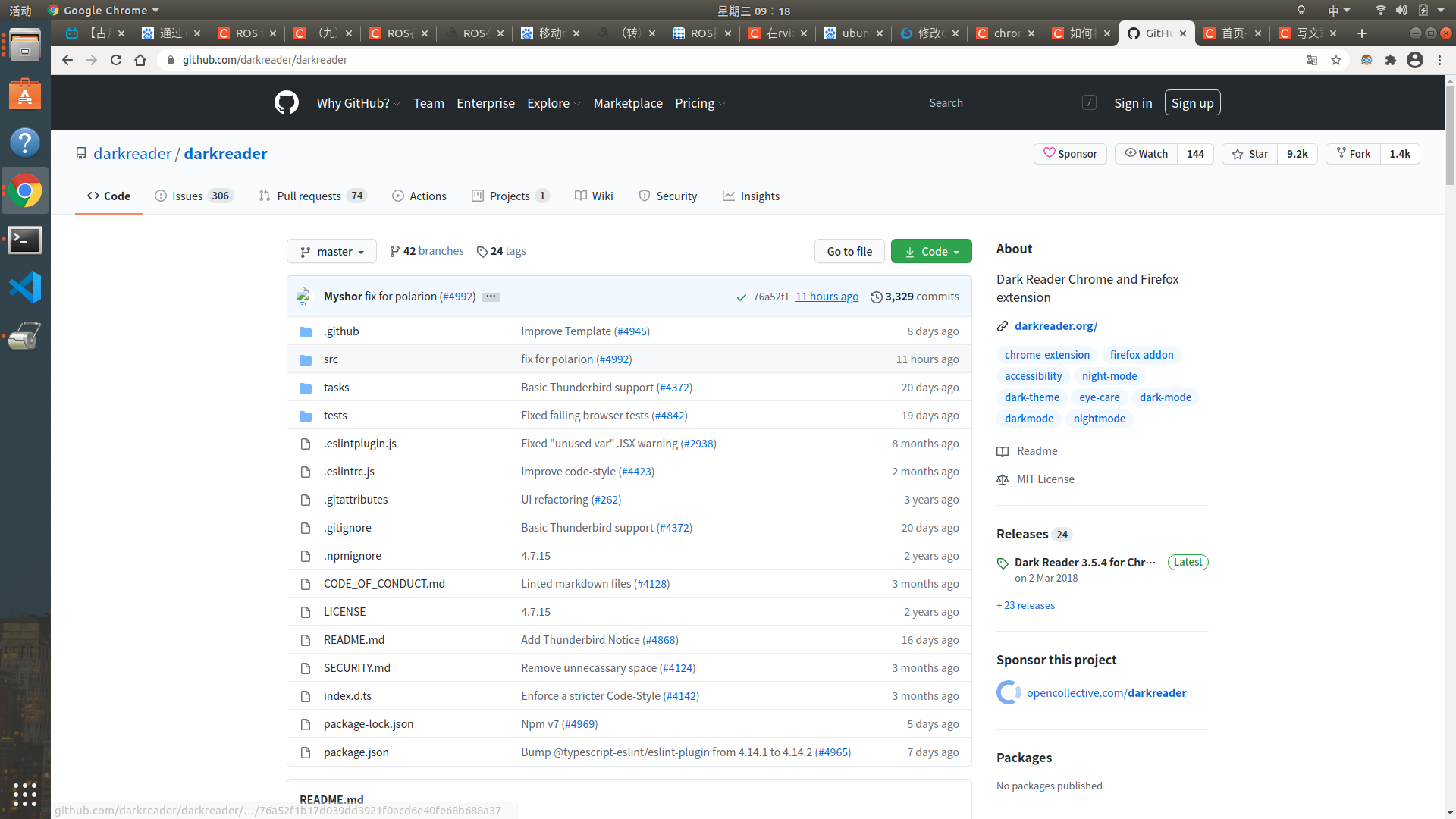Open the src folder
This screenshot has height=819, width=1456.
tap(331, 359)
